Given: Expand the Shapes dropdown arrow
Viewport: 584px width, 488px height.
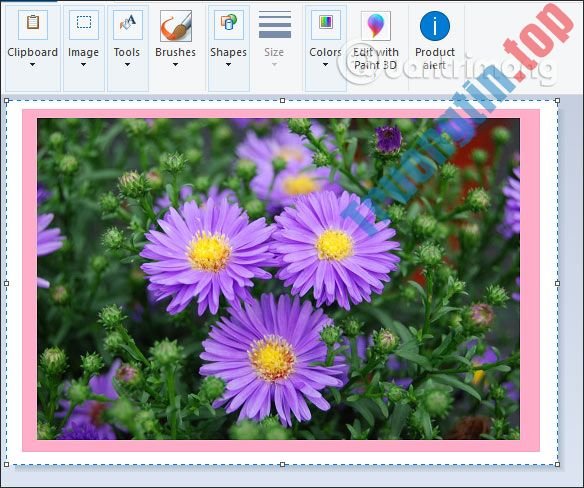Looking at the screenshot, I should tap(228, 65).
